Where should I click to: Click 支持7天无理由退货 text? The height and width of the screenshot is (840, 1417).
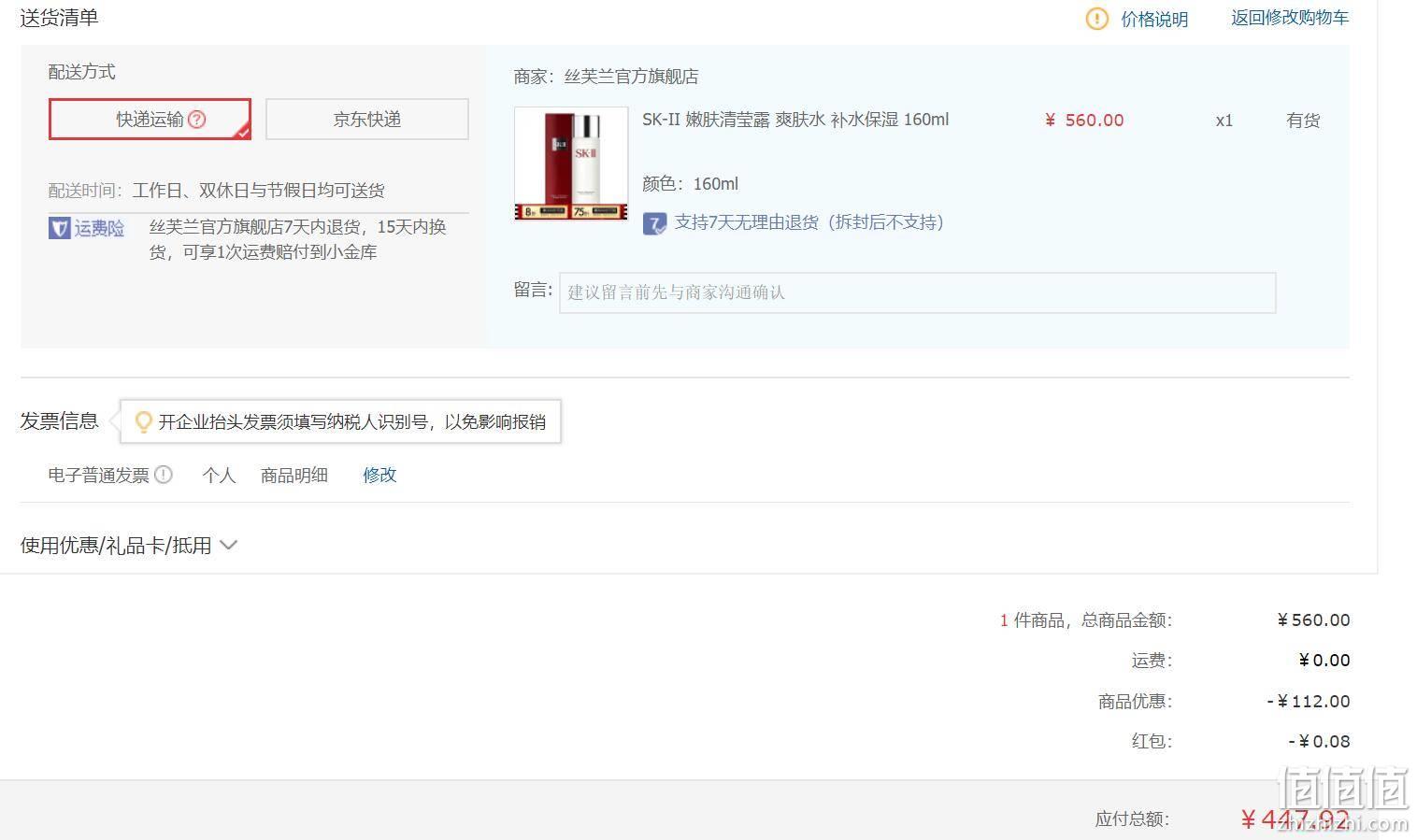point(809,222)
